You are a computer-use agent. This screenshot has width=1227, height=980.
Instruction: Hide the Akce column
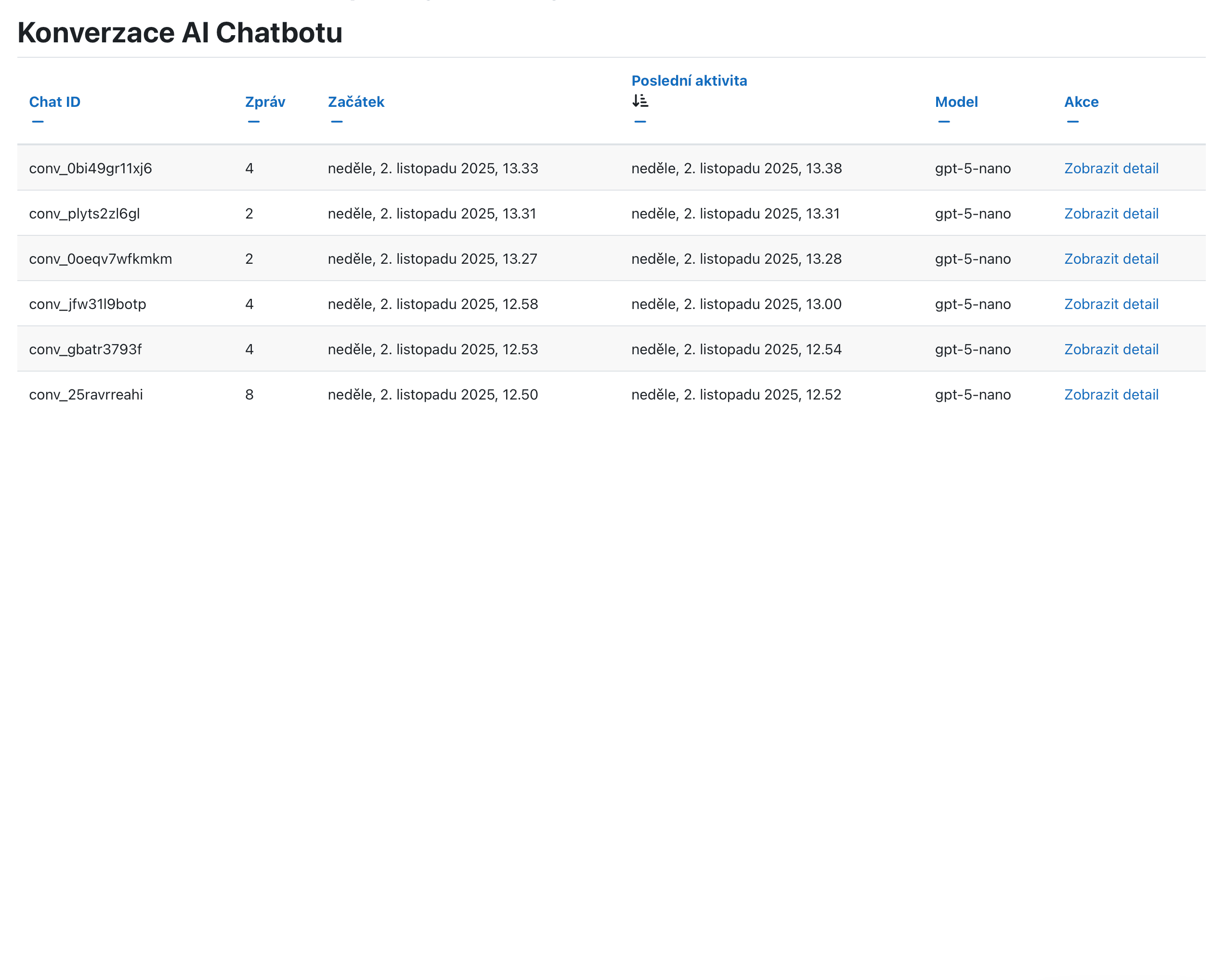point(1072,122)
